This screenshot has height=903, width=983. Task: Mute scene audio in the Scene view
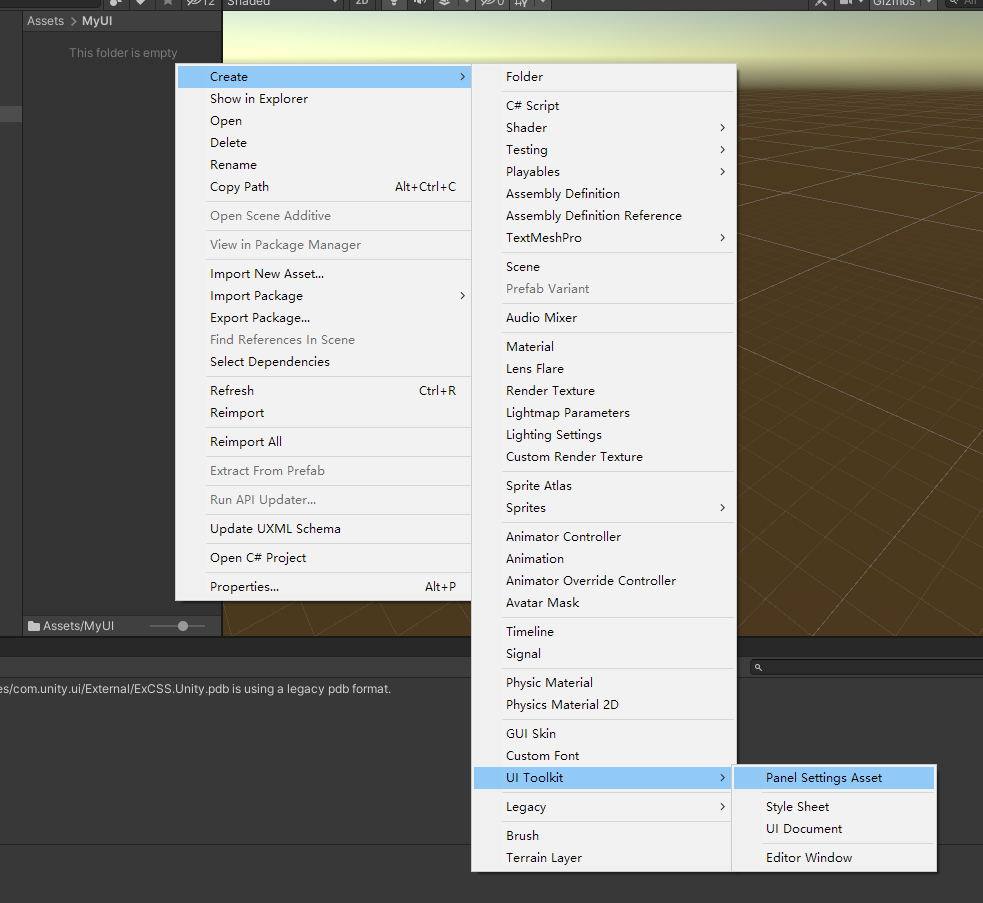pyautogui.click(x=417, y=4)
